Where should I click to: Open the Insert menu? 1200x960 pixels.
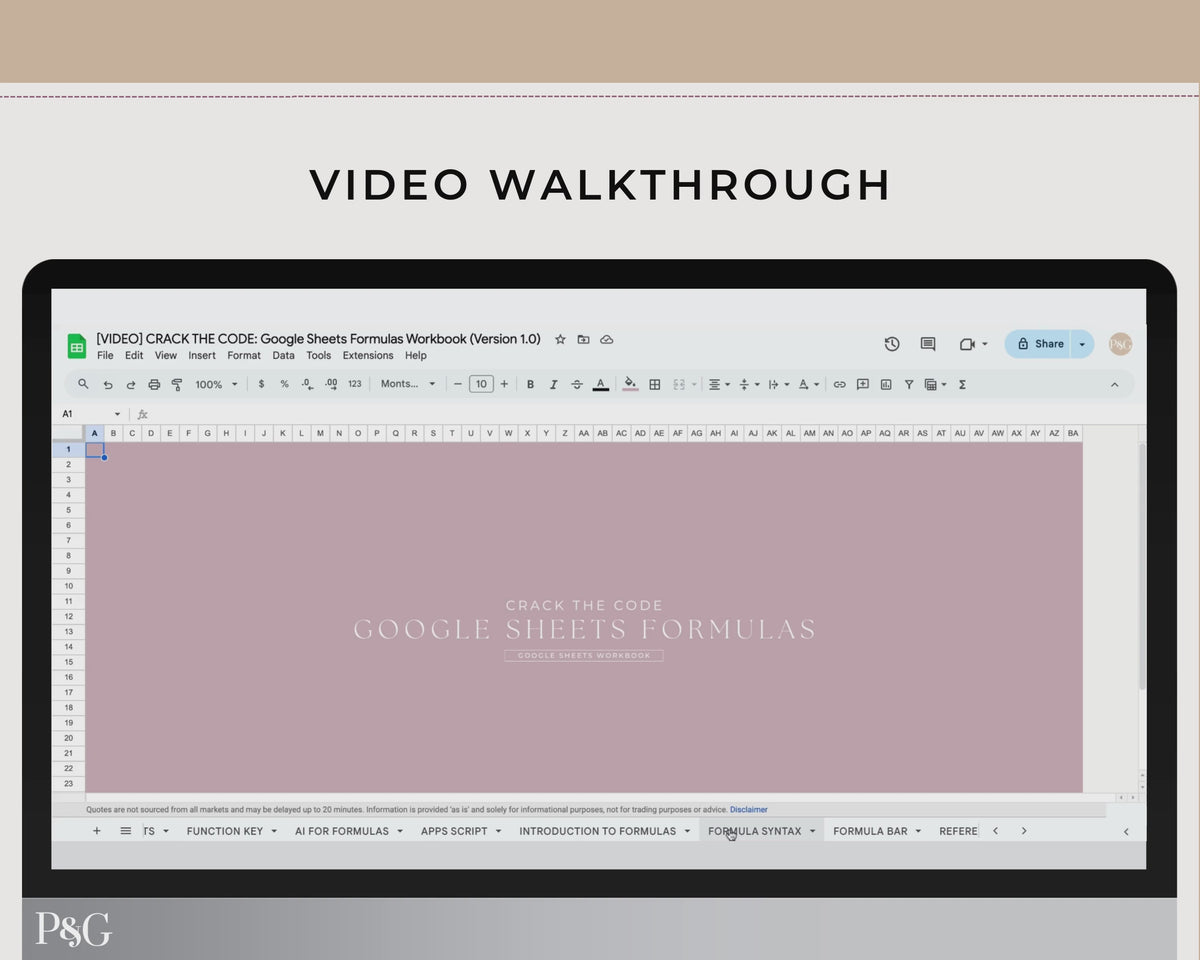click(202, 355)
